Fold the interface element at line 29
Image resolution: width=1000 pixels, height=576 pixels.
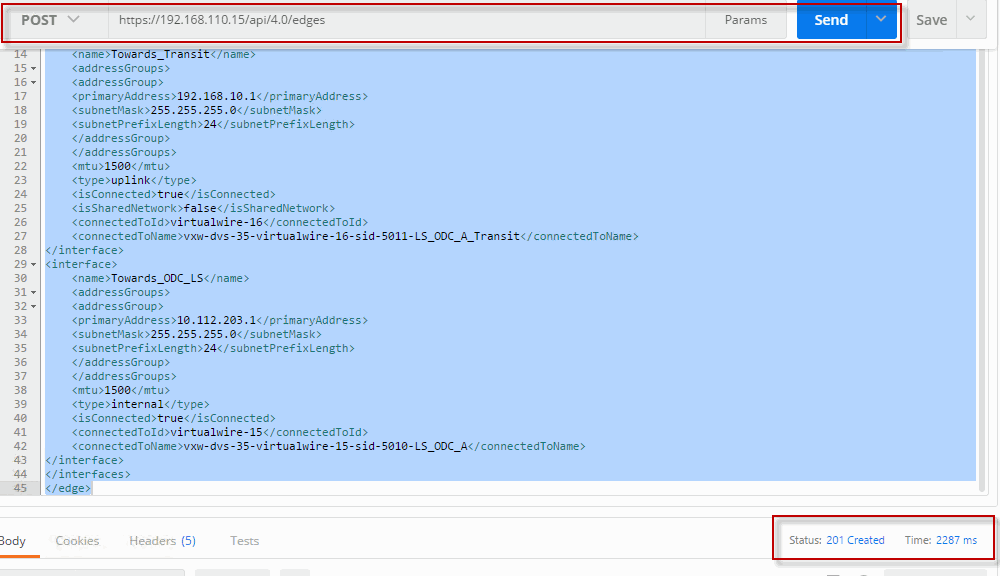36,265
